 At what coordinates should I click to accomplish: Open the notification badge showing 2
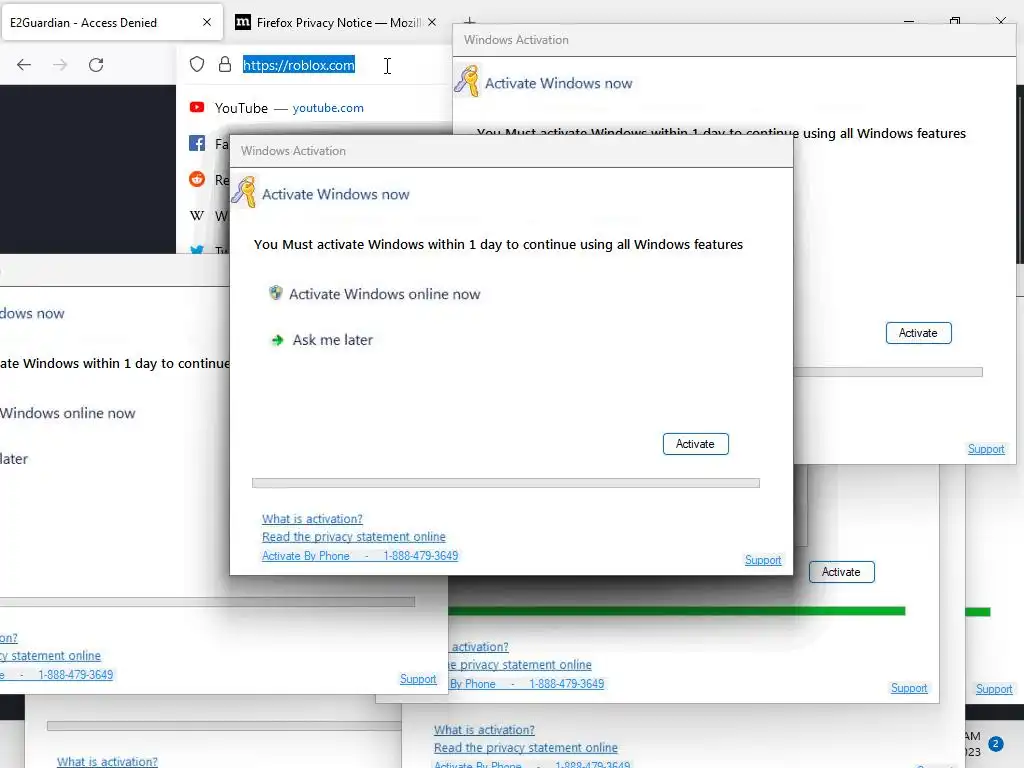(995, 744)
